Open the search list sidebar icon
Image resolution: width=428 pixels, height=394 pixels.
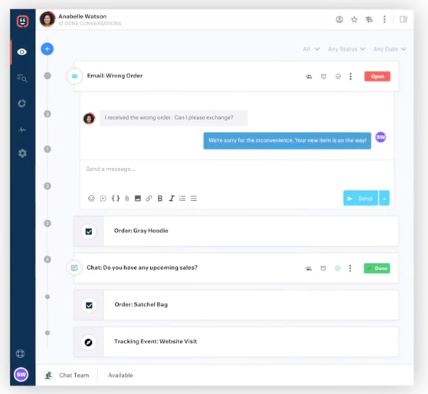tap(22, 78)
